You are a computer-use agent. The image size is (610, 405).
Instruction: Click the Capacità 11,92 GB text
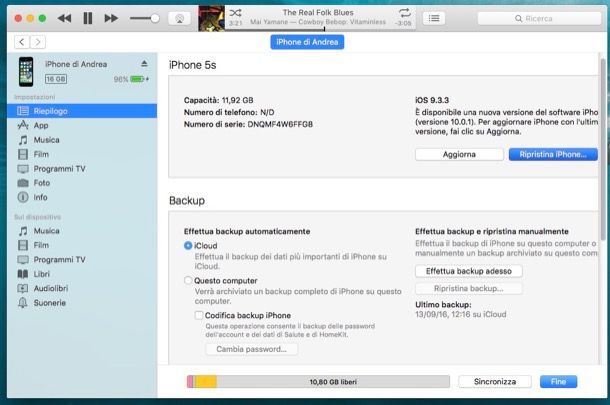point(219,100)
